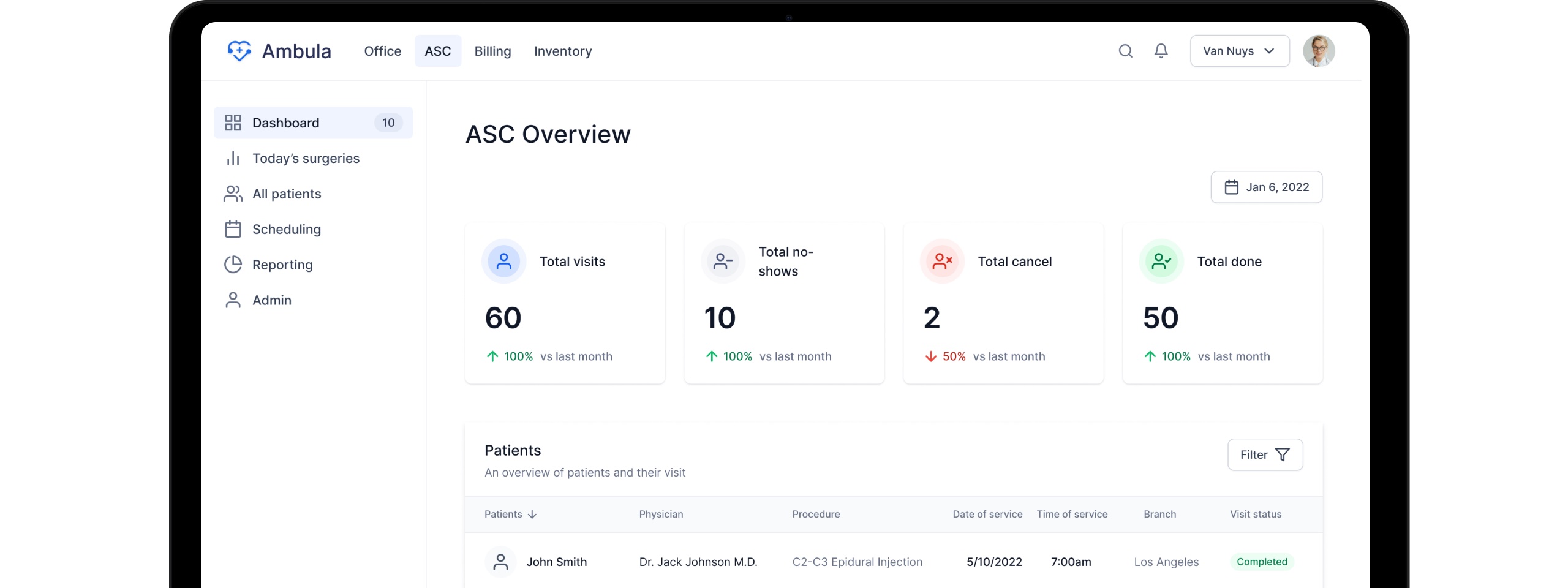Click the green up arrow on Total no-shows
This screenshot has height=588, width=1568.
tap(711, 356)
